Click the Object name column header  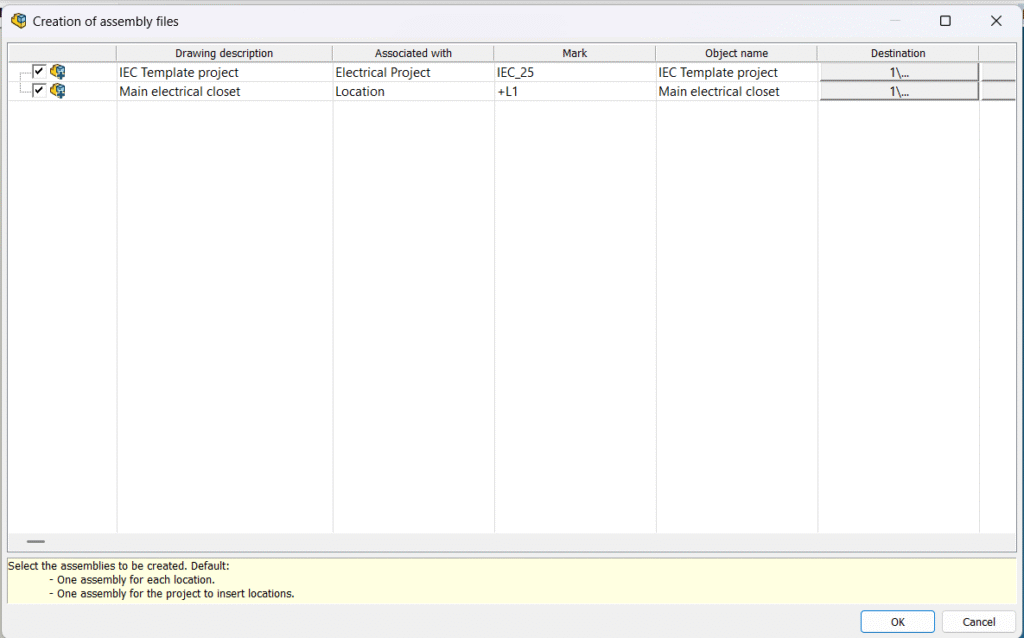[x=736, y=53]
